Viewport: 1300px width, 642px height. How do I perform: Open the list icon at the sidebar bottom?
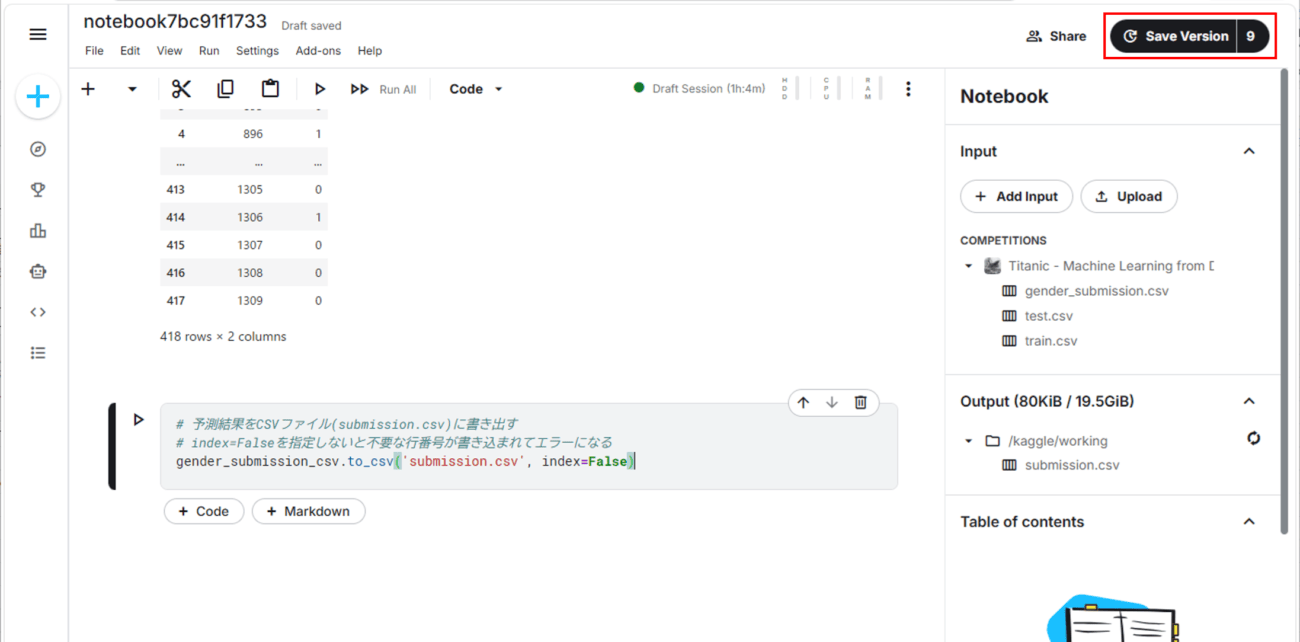click(38, 353)
